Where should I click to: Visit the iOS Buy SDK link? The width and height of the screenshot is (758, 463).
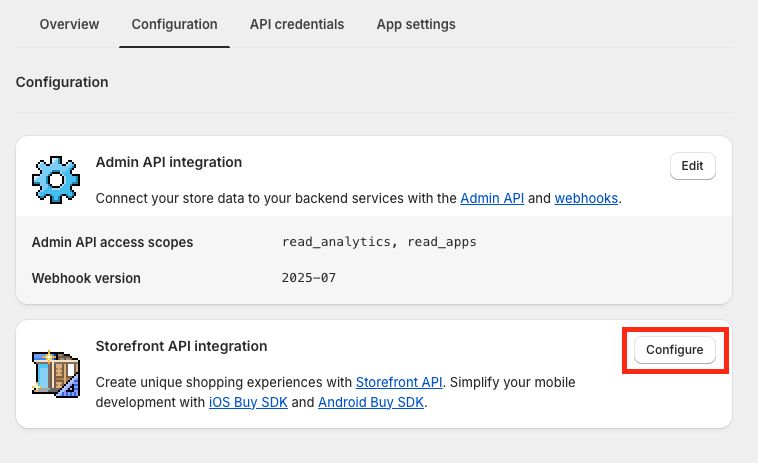[248, 402]
